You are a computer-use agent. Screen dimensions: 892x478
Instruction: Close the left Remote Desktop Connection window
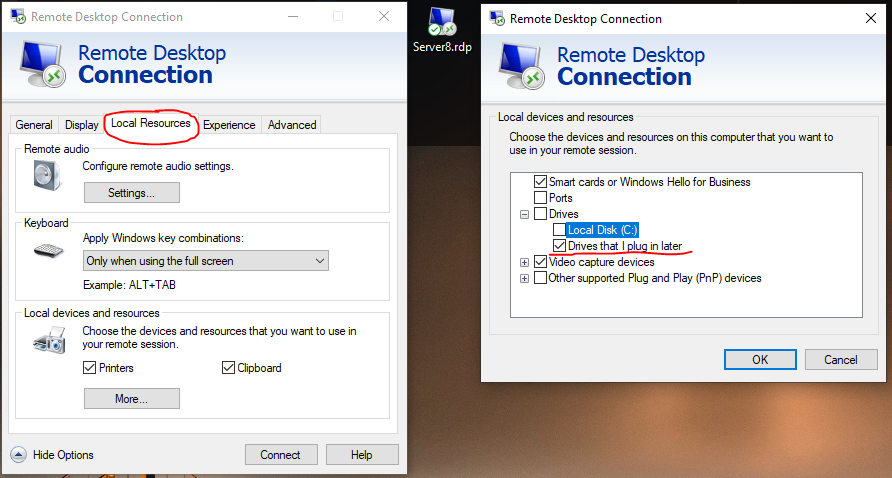(x=384, y=17)
